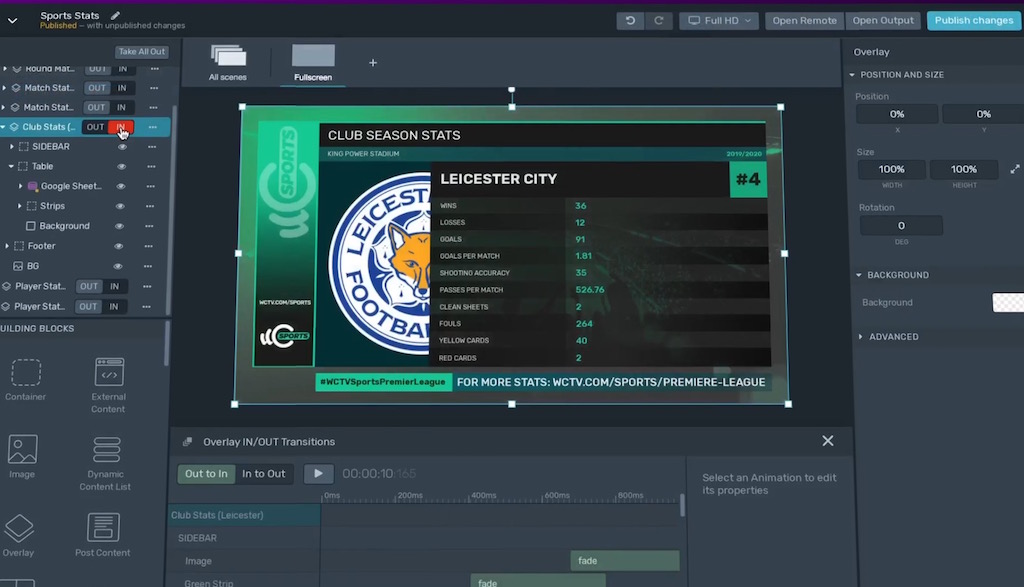Open the top-left collapse chevron menu
Image resolution: width=1024 pixels, height=587 pixels.
[x=12, y=20]
